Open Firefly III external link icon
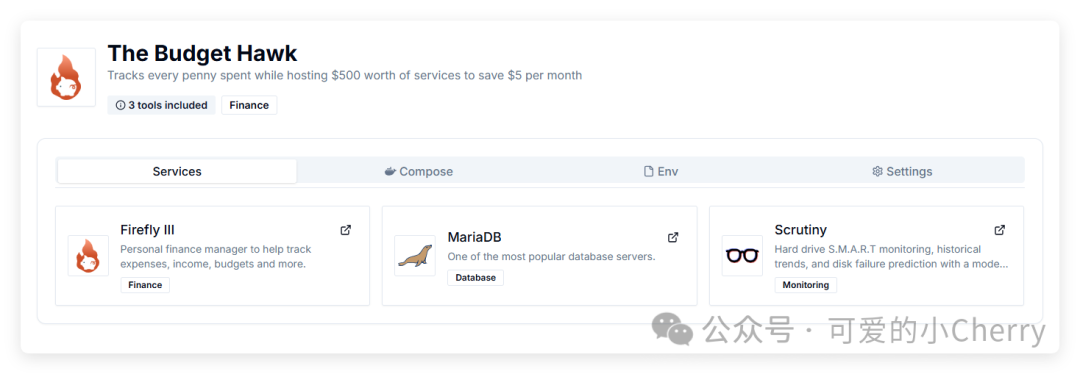Viewport: 1080px width, 374px height. pyautogui.click(x=346, y=230)
